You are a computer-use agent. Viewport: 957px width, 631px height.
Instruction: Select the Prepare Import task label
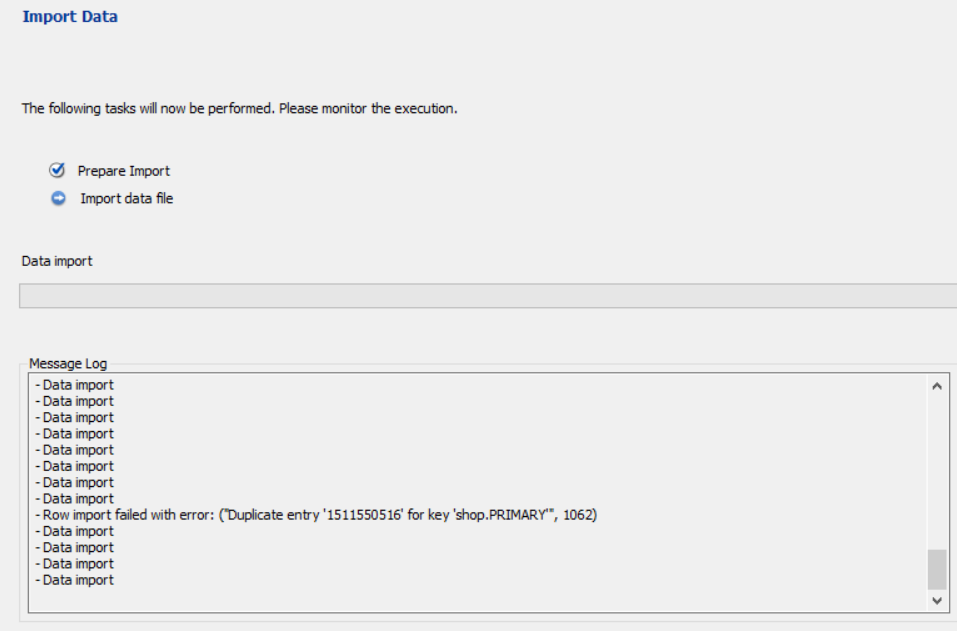[x=124, y=171]
